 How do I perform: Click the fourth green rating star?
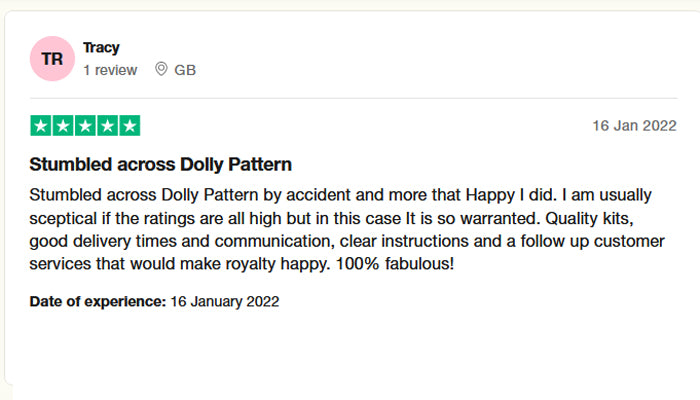107,126
